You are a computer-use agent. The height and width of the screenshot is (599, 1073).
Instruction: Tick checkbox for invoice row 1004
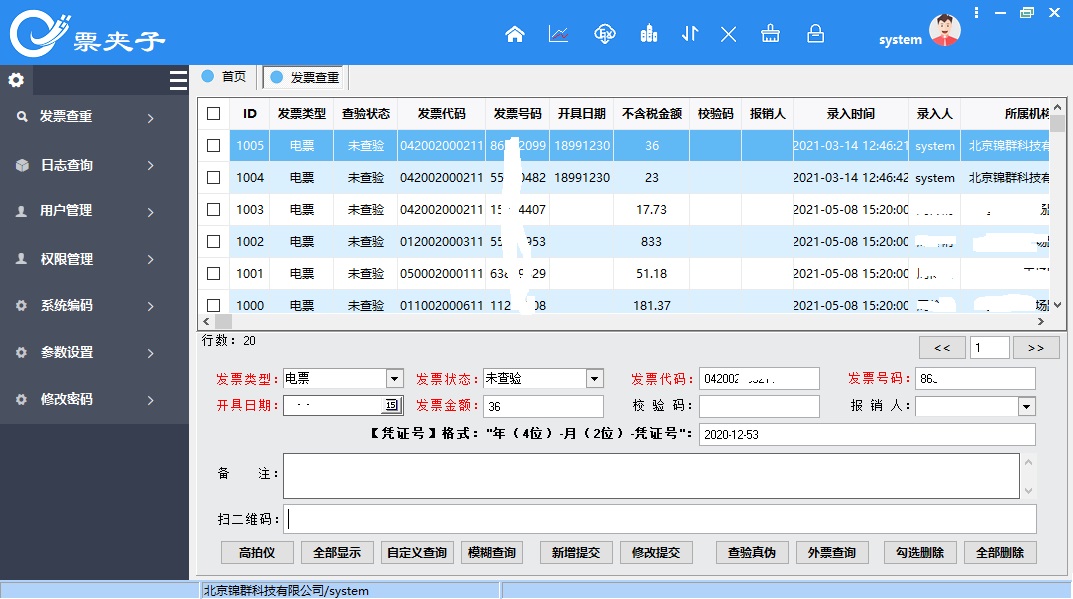coord(214,177)
